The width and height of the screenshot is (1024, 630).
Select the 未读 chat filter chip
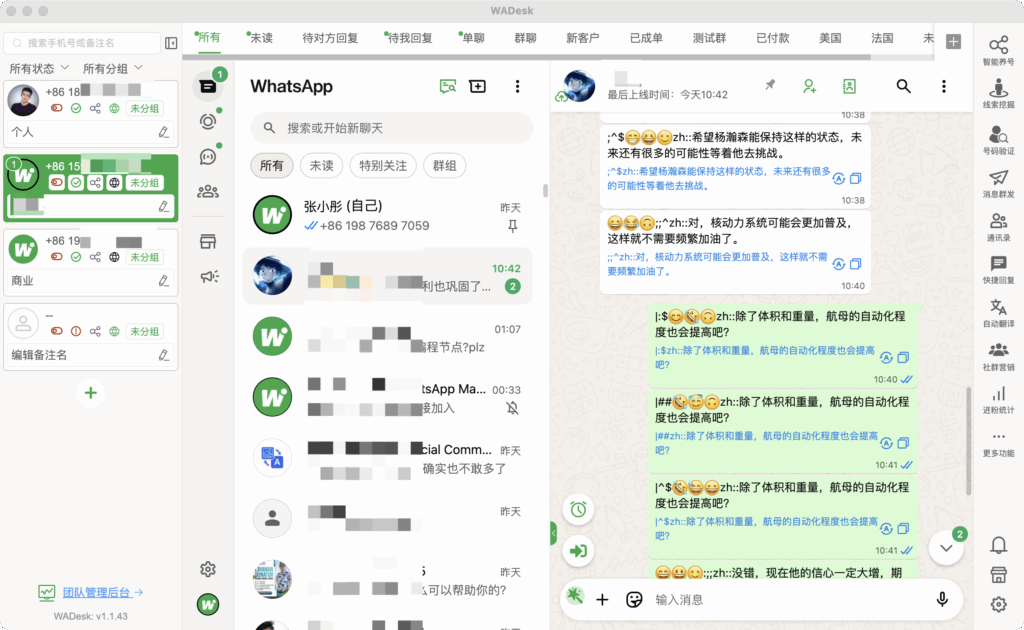(321, 166)
